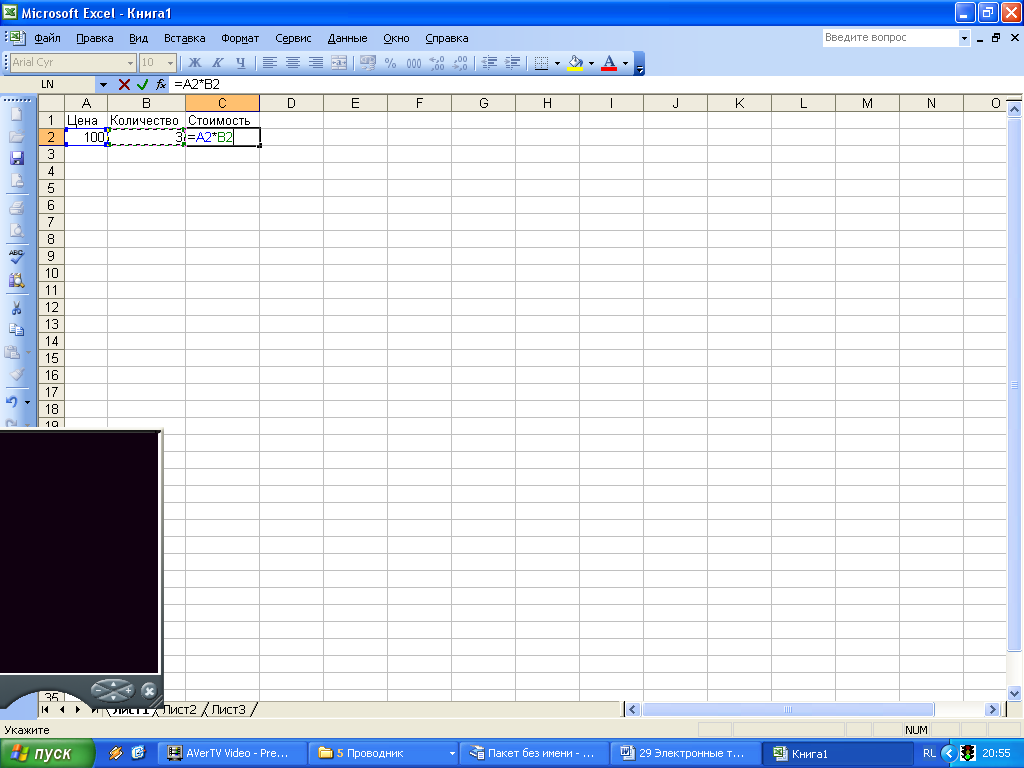Click the Введите вопрос help field

coord(888,38)
